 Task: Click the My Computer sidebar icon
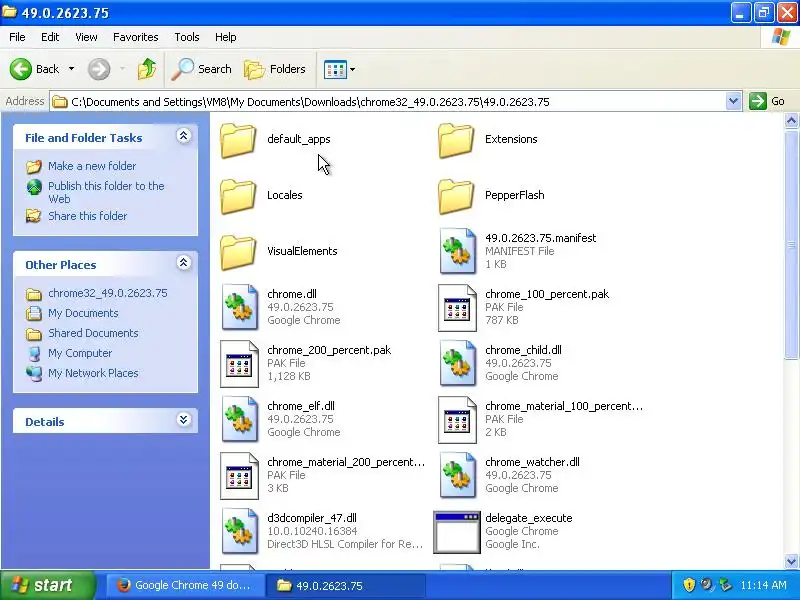tap(34, 353)
